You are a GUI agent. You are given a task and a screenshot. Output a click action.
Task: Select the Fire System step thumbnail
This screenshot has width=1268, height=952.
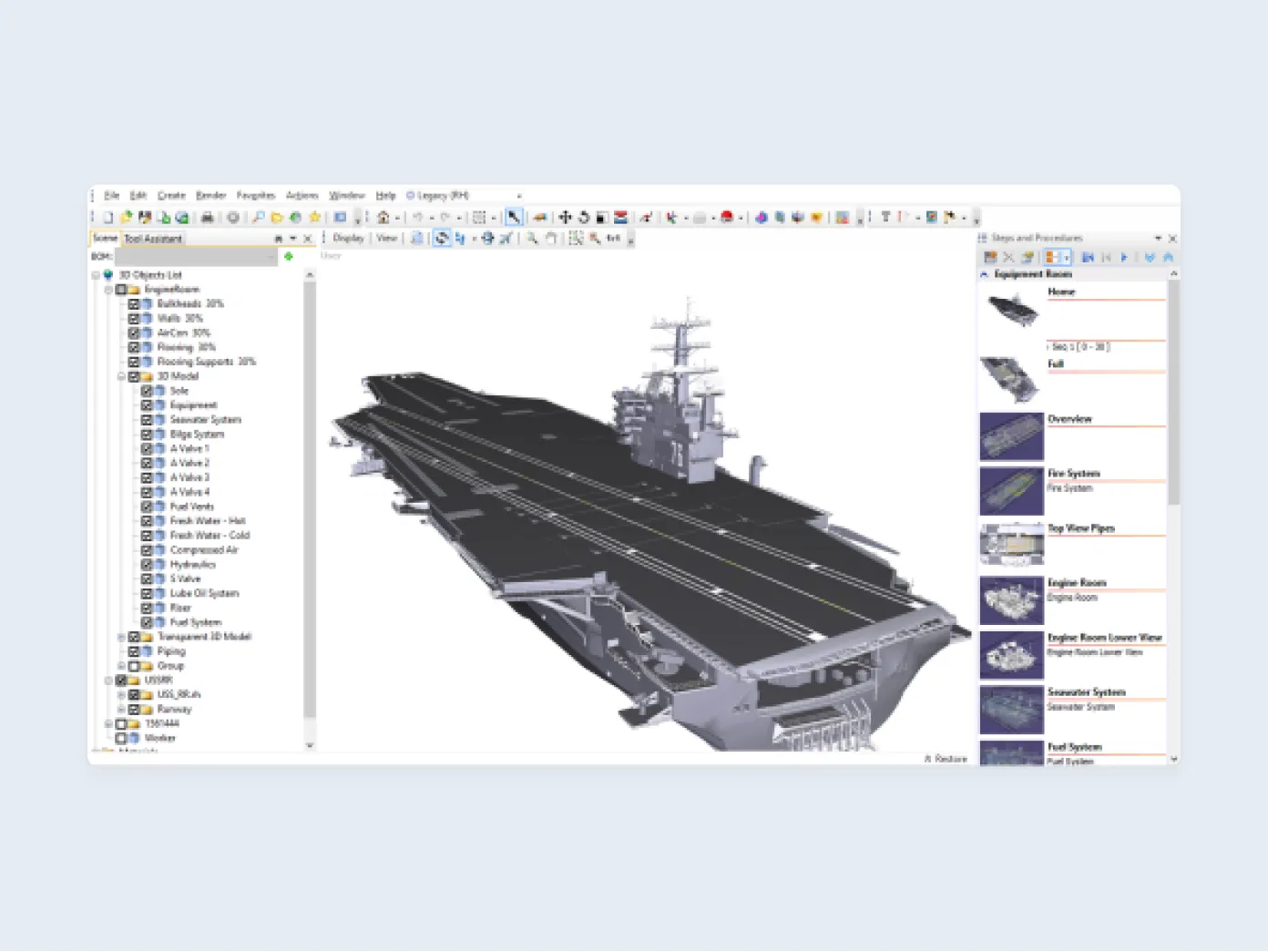[1012, 491]
